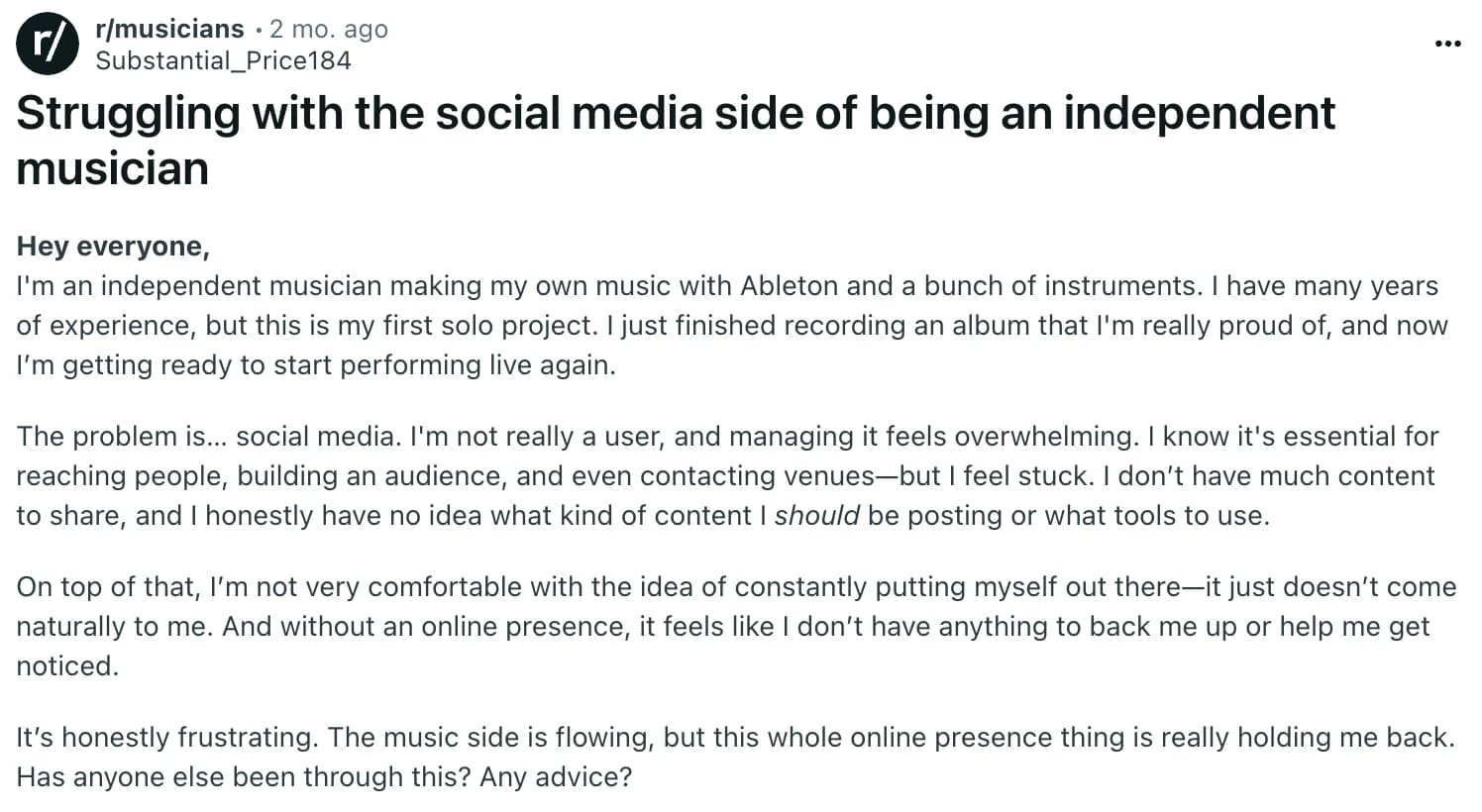The height and width of the screenshot is (812, 1482).
Task: Click the r/musicians subreddit avatar icon
Action: pyautogui.click(x=48, y=43)
